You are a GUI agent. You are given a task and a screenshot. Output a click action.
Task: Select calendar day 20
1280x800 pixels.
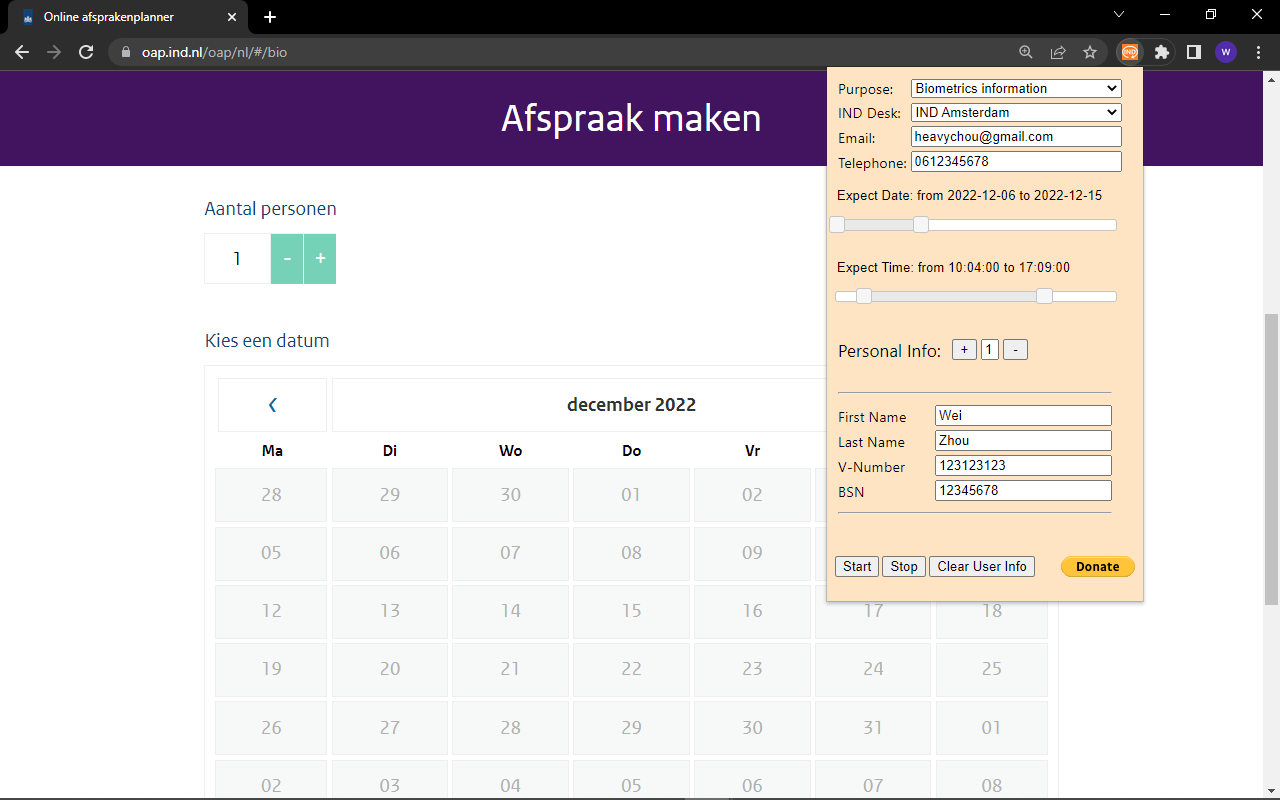(x=390, y=669)
